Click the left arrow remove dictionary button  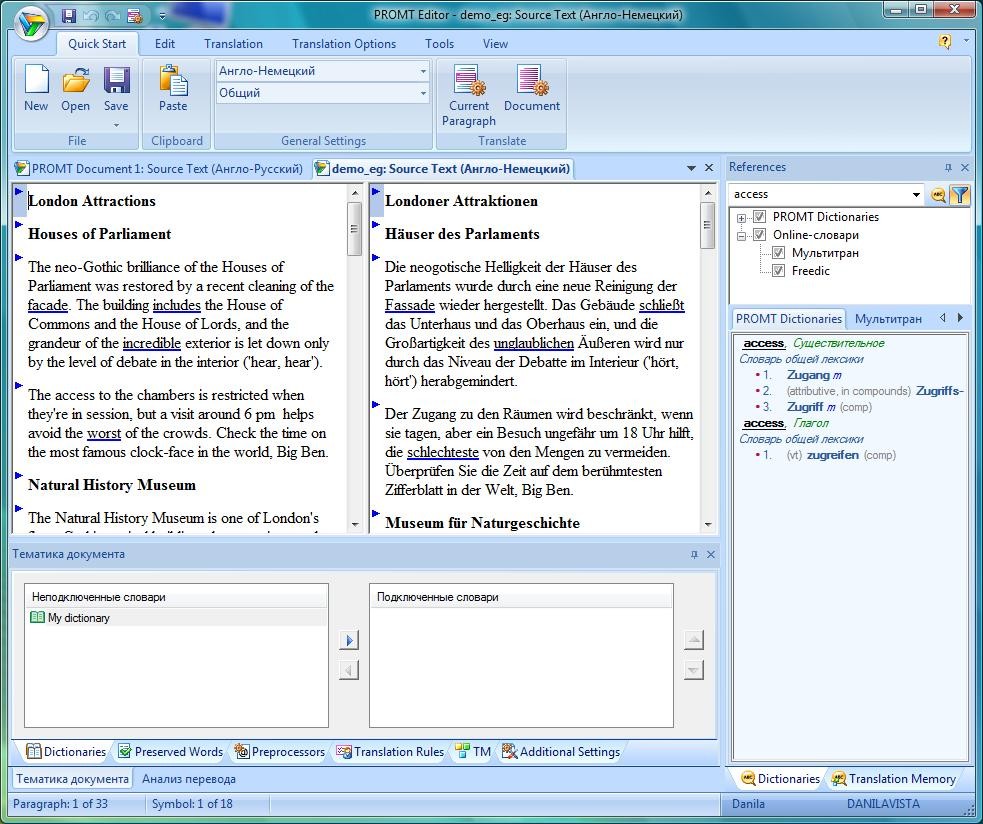pyautogui.click(x=349, y=670)
